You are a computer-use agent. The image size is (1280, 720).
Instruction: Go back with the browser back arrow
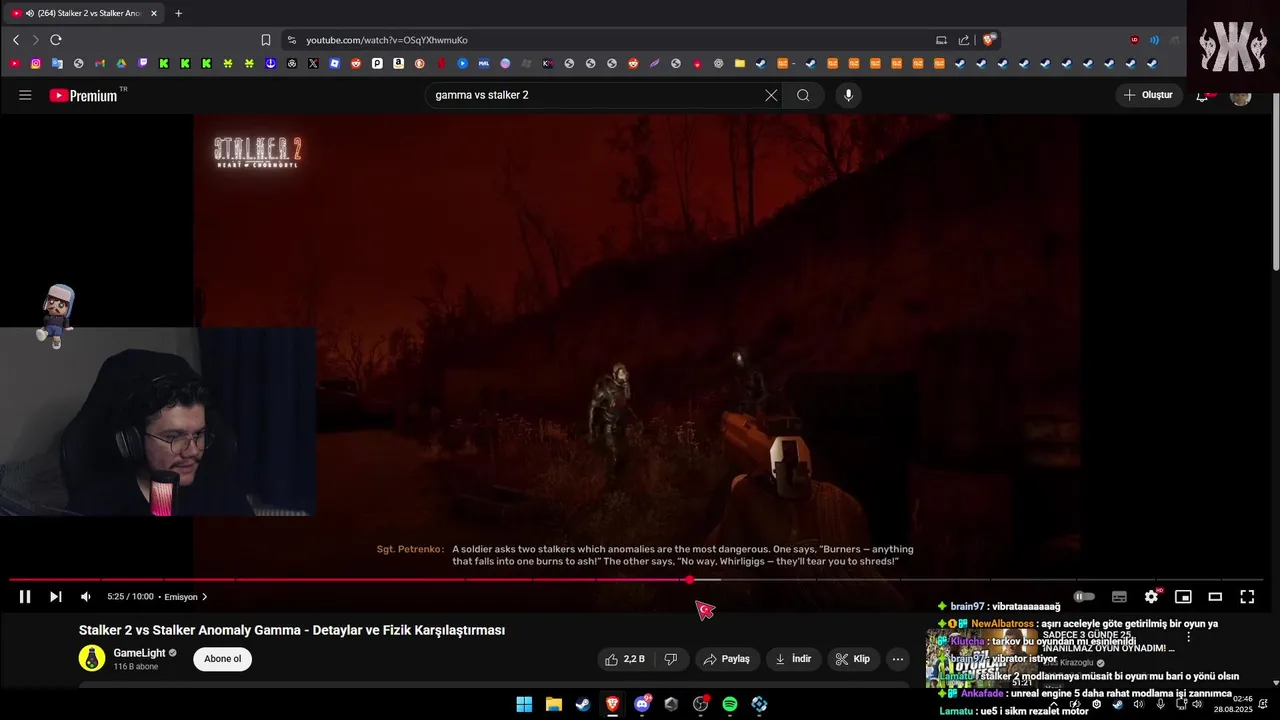pos(16,40)
